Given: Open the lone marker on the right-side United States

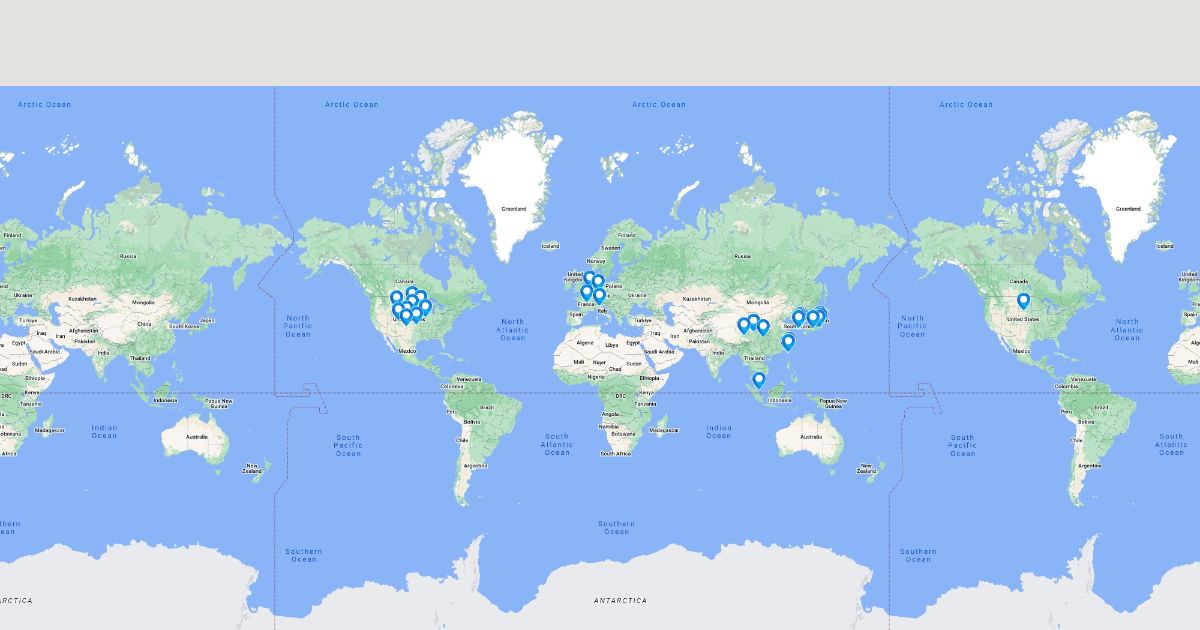Looking at the screenshot, I should [x=1023, y=300].
